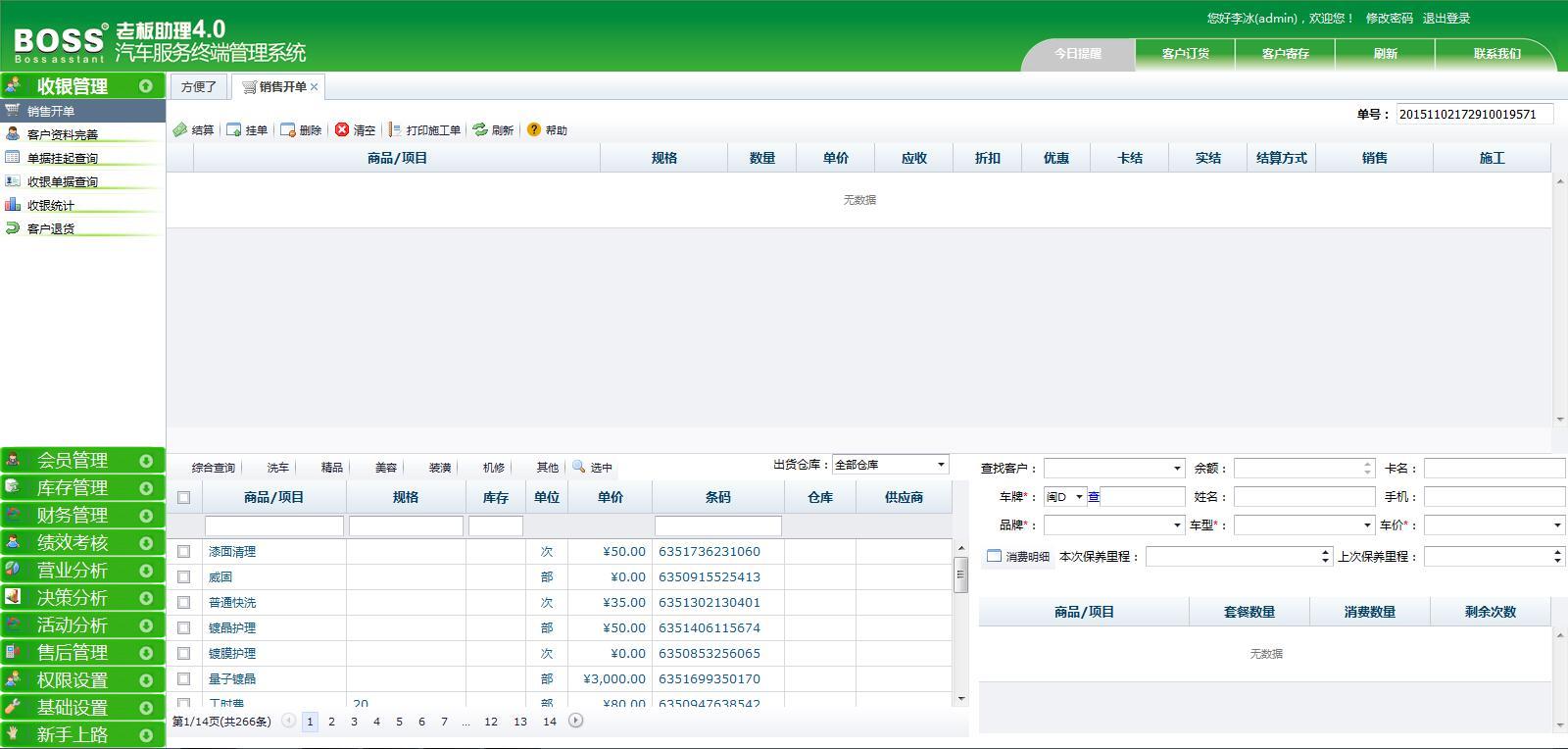The image size is (1568, 749).
Task: Click the 挂单 hold-order toolbar icon
Action: 234,129
